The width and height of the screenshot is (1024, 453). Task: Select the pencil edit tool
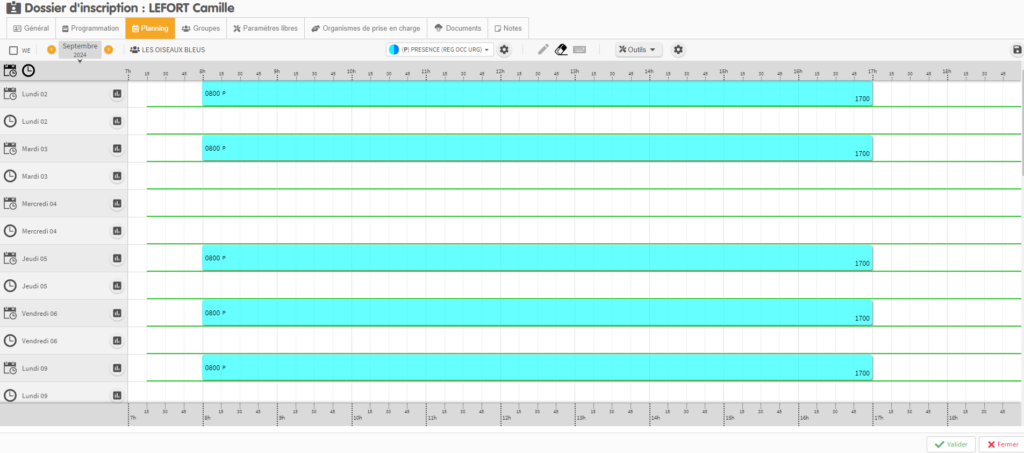click(x=543, y=49)
